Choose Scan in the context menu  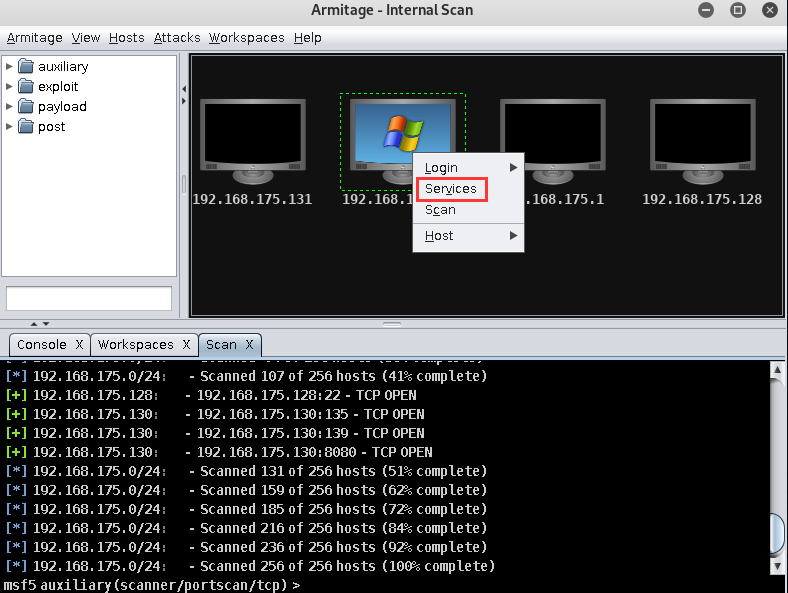coord(468,210)
